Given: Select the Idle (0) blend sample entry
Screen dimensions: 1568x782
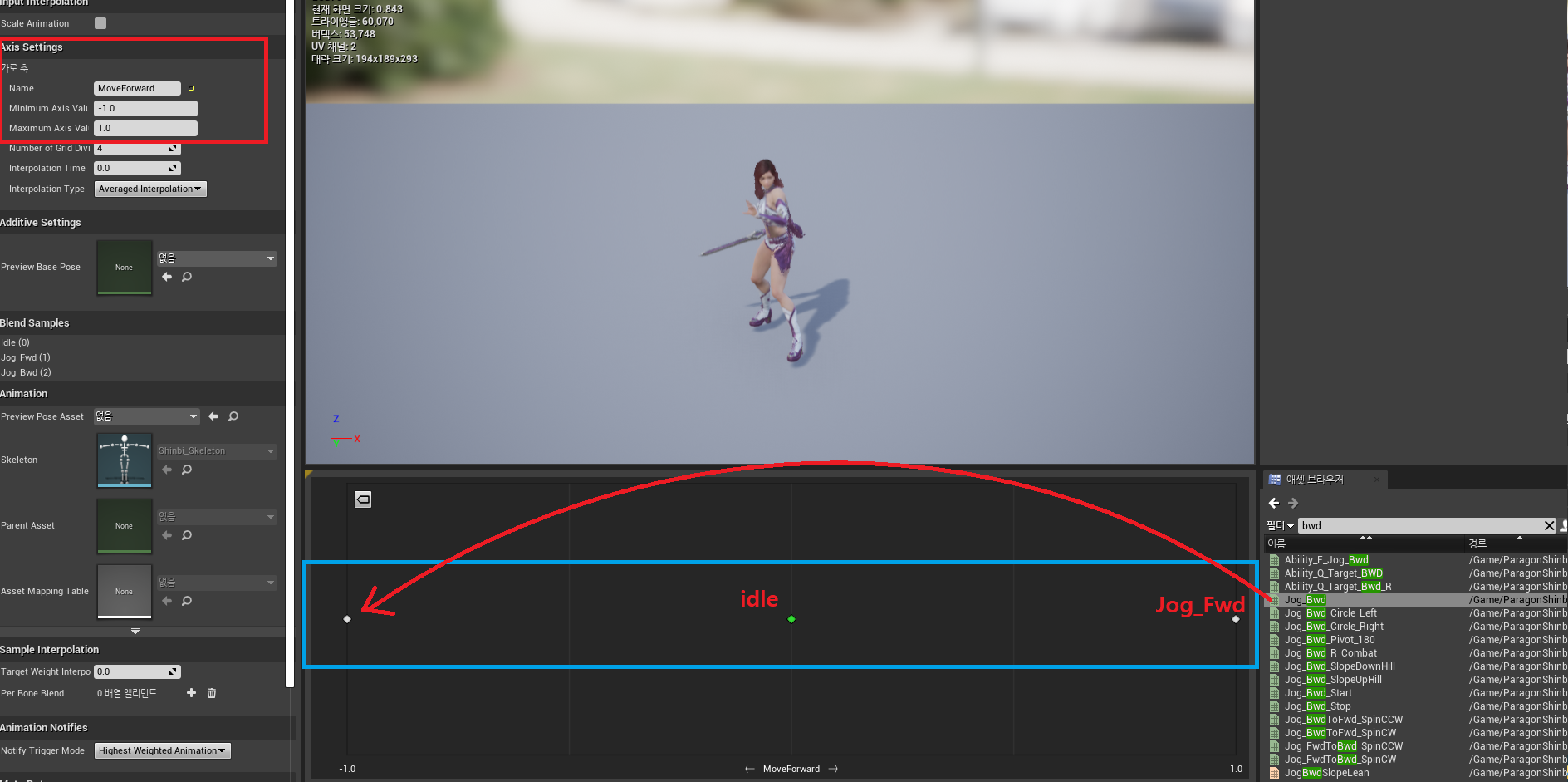Looking at the screenshot, I should pos(16,342).
